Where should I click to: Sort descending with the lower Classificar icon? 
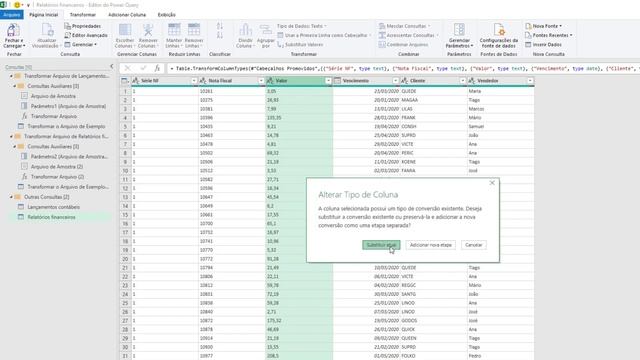point(220,36)
